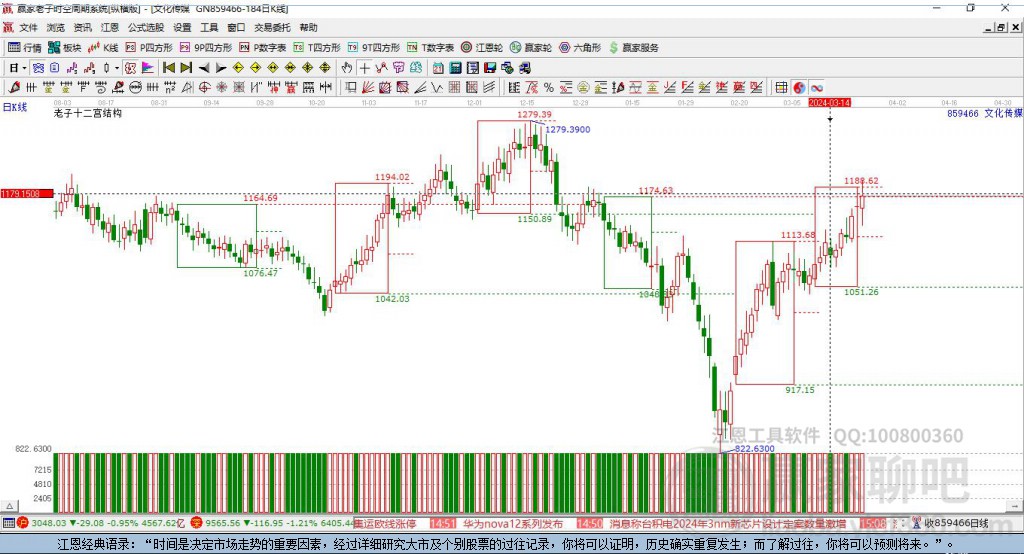Select the red target circle tool
This screenshot has height=554, width=1024.
click(204, 88)
